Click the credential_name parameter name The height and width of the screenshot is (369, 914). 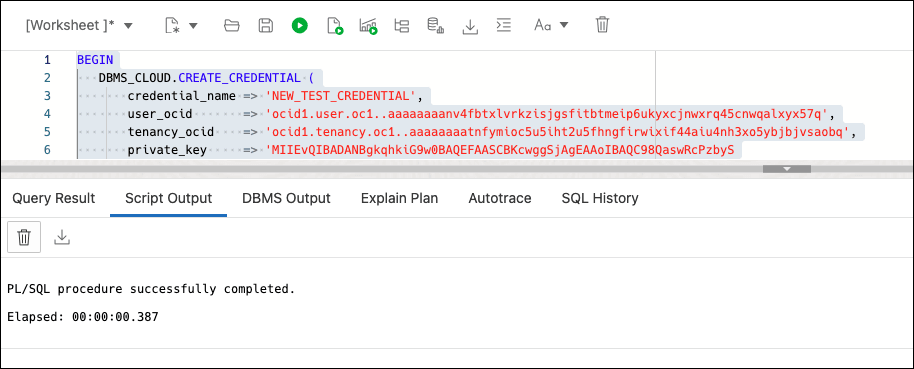[x=182, y=96]
